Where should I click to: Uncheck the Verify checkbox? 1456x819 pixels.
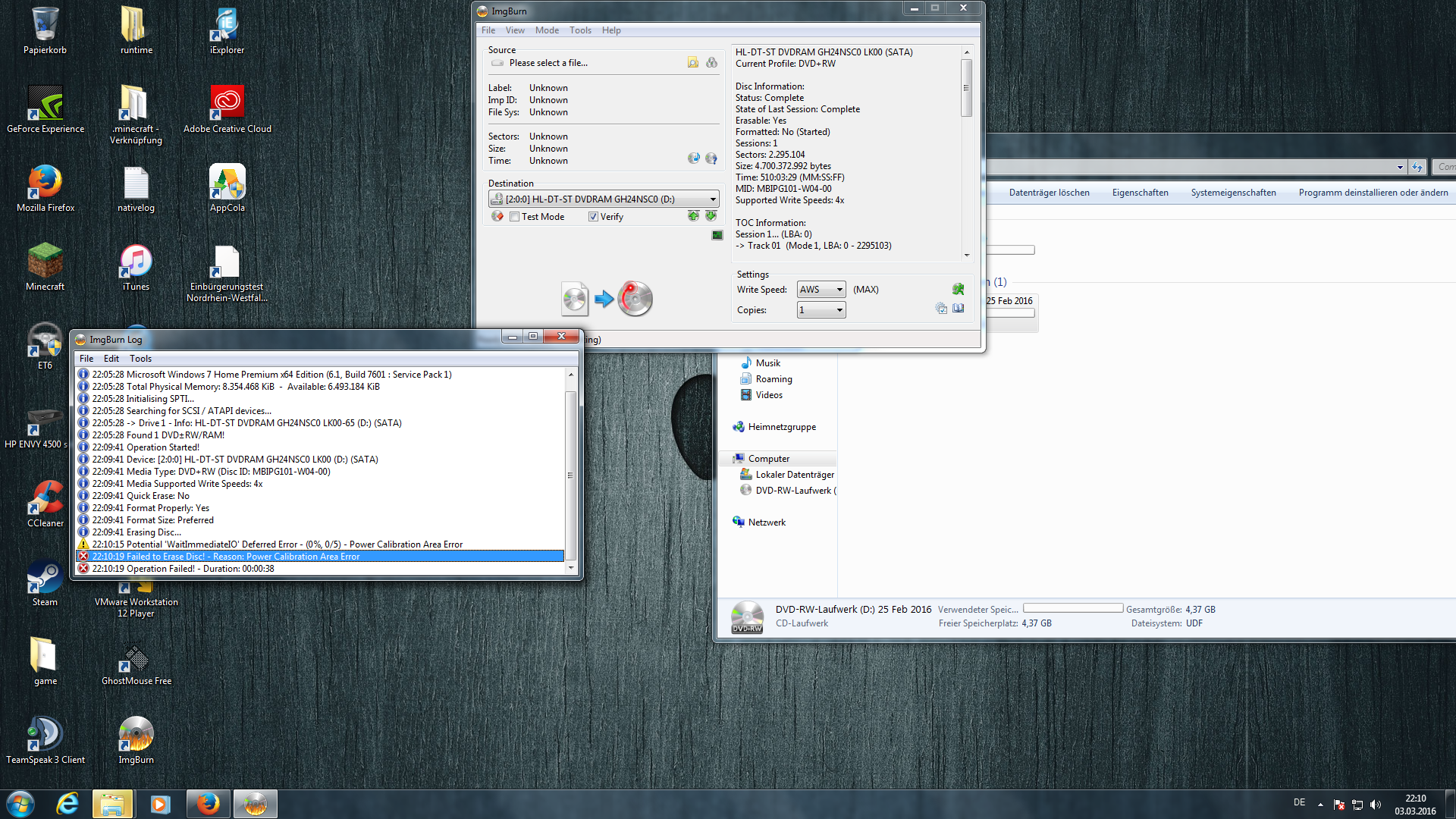593,217
